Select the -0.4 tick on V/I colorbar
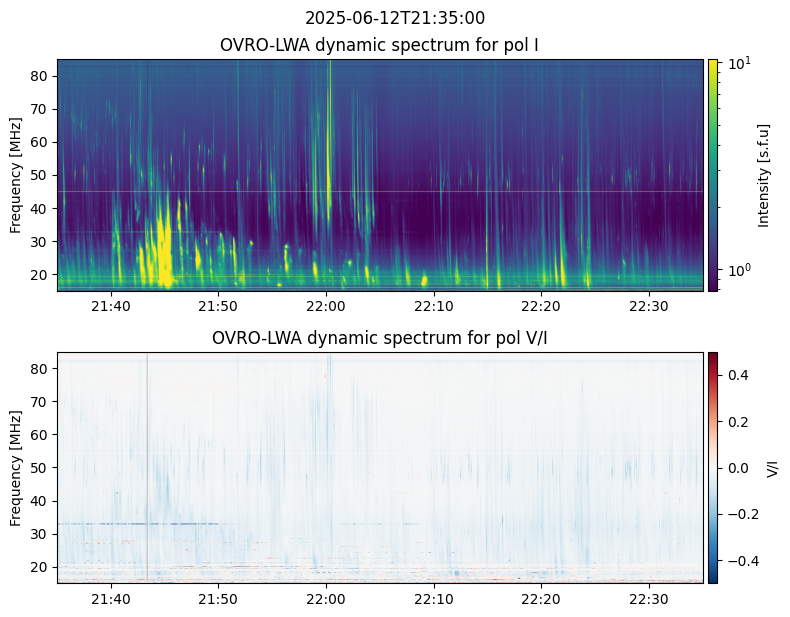The image size is (790, 617). tap(740, 560)
